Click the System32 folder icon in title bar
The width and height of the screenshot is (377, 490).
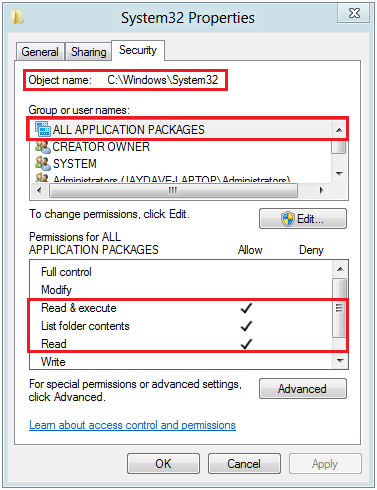coord(17,17)
